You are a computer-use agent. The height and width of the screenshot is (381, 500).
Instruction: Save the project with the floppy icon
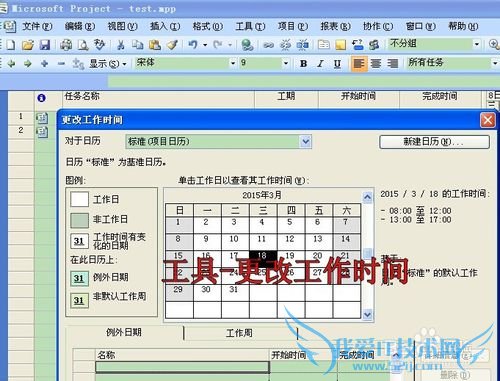coord(45,45)
